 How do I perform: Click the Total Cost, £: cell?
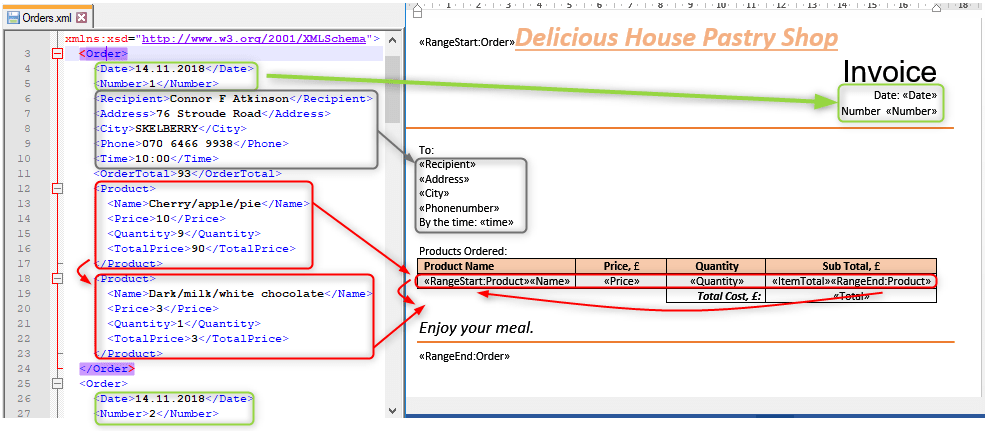point(716,296)
